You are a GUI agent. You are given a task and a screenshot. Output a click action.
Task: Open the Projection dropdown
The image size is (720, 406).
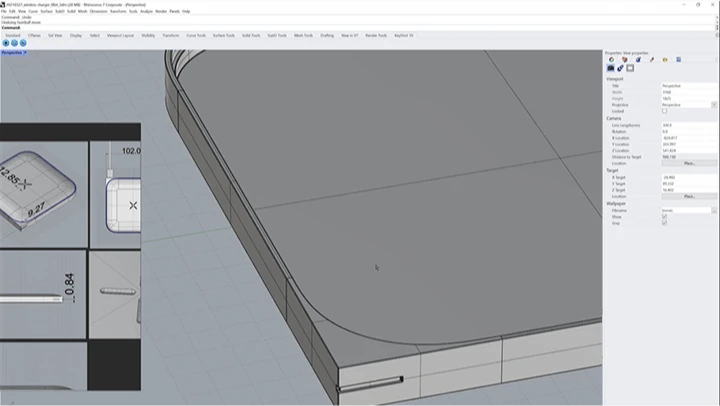714,105
